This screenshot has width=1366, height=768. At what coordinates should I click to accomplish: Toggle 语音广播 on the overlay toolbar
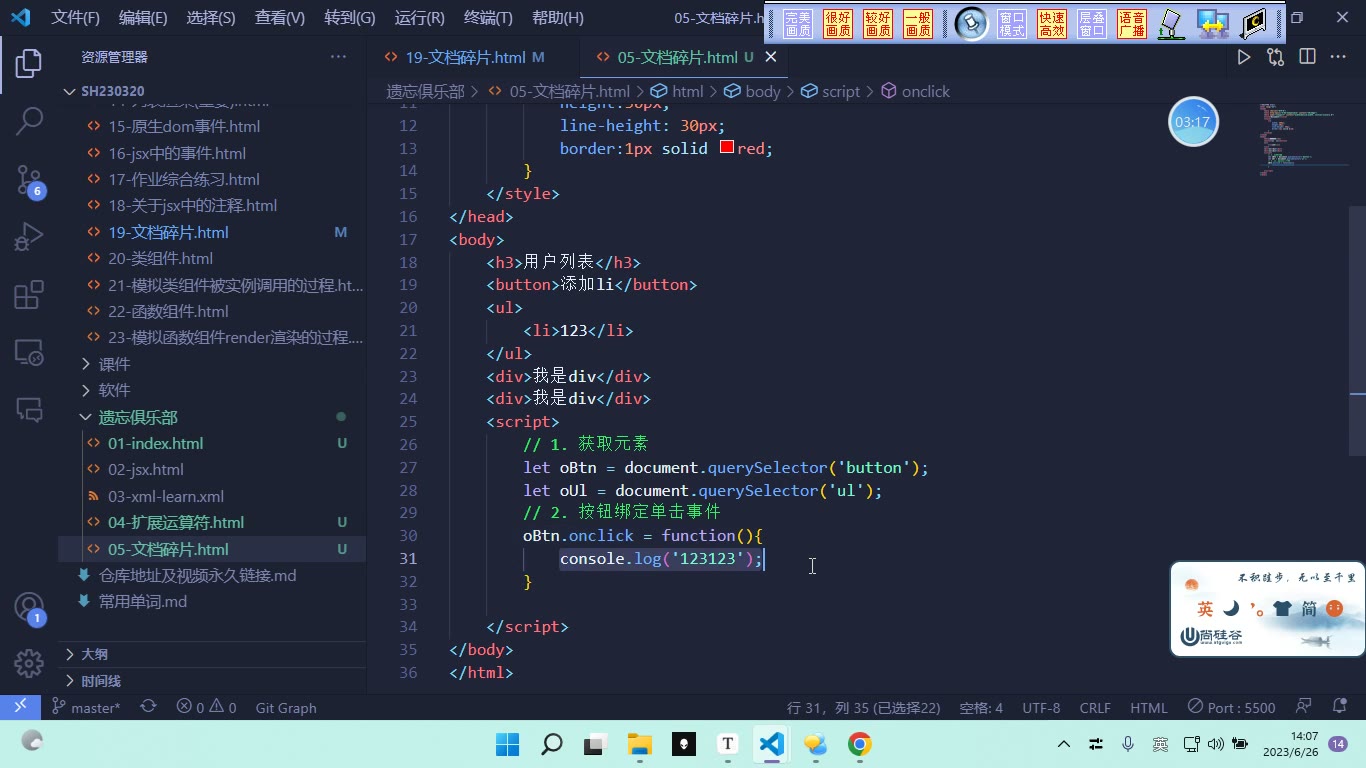coord(1132,24)
